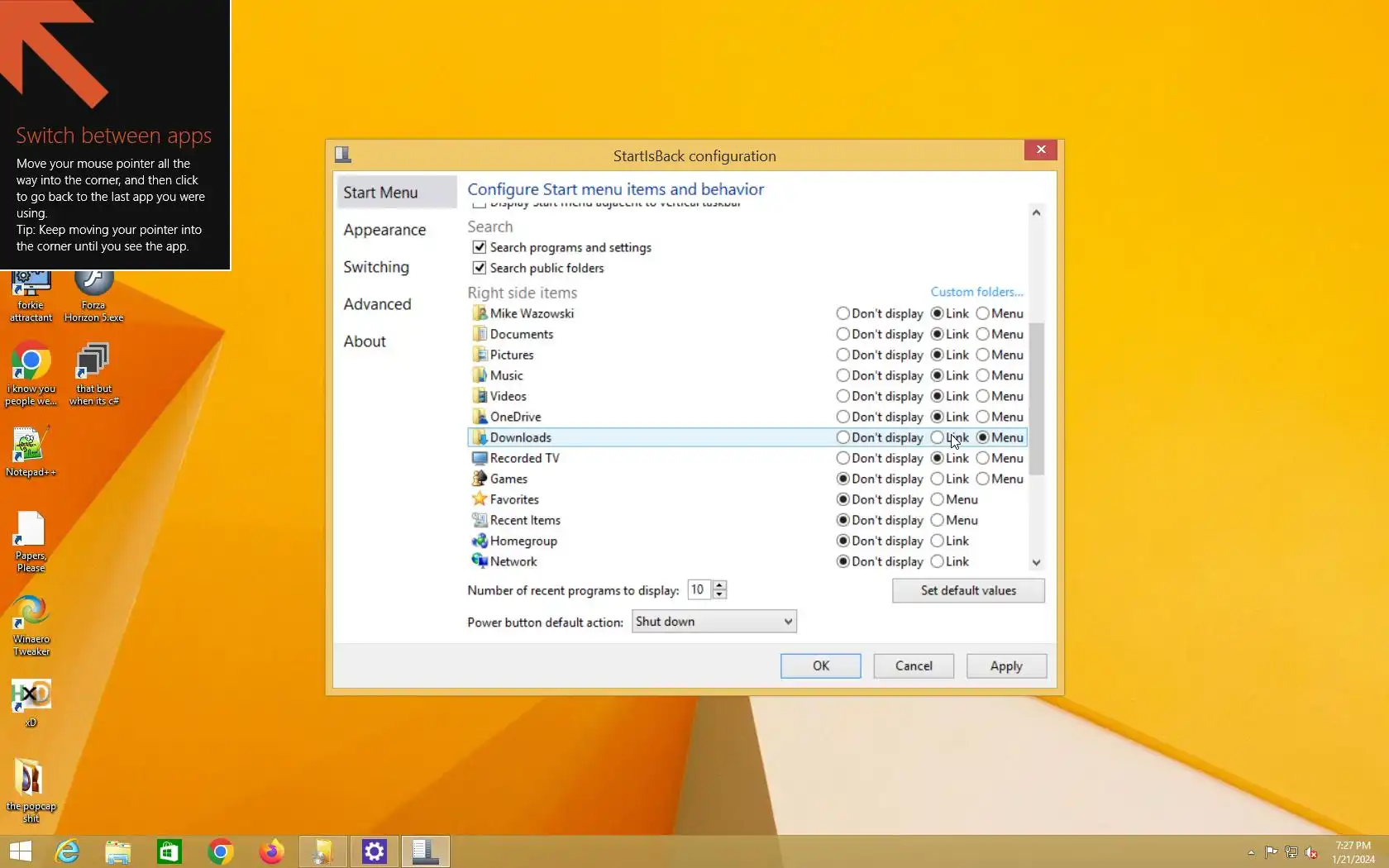Increase number of recent programs spinner
The height and width of the screenshot is (868, 1389).
(719, 585)
